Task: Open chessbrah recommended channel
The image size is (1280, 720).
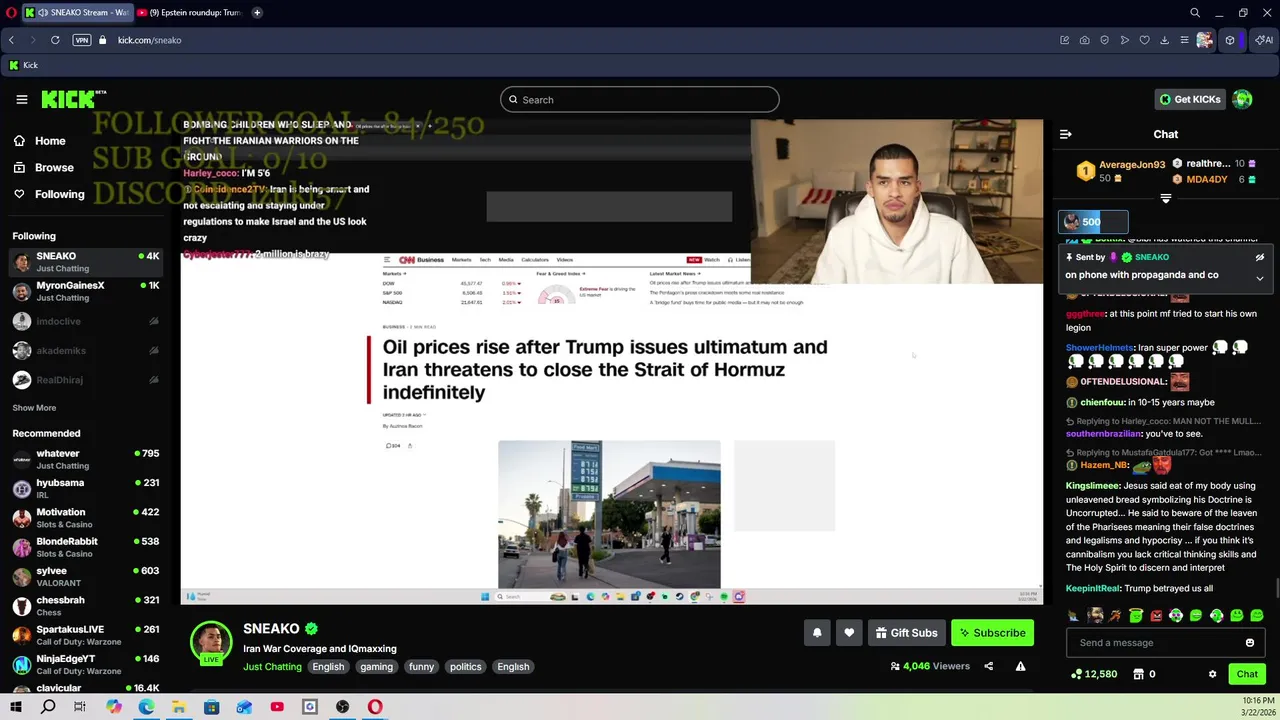Action: tap(86, 606)
